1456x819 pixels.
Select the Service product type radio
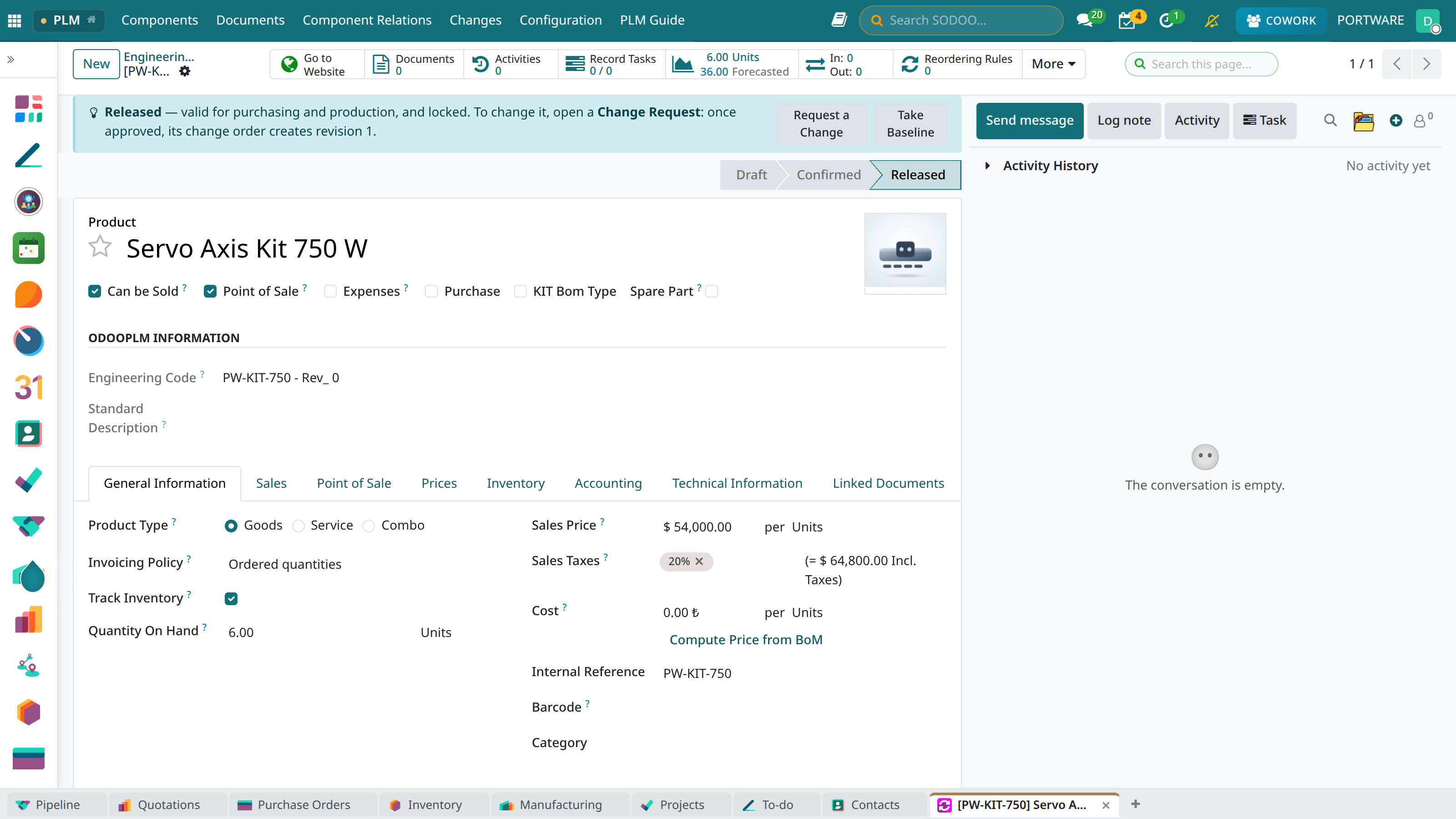coord(298,526)
